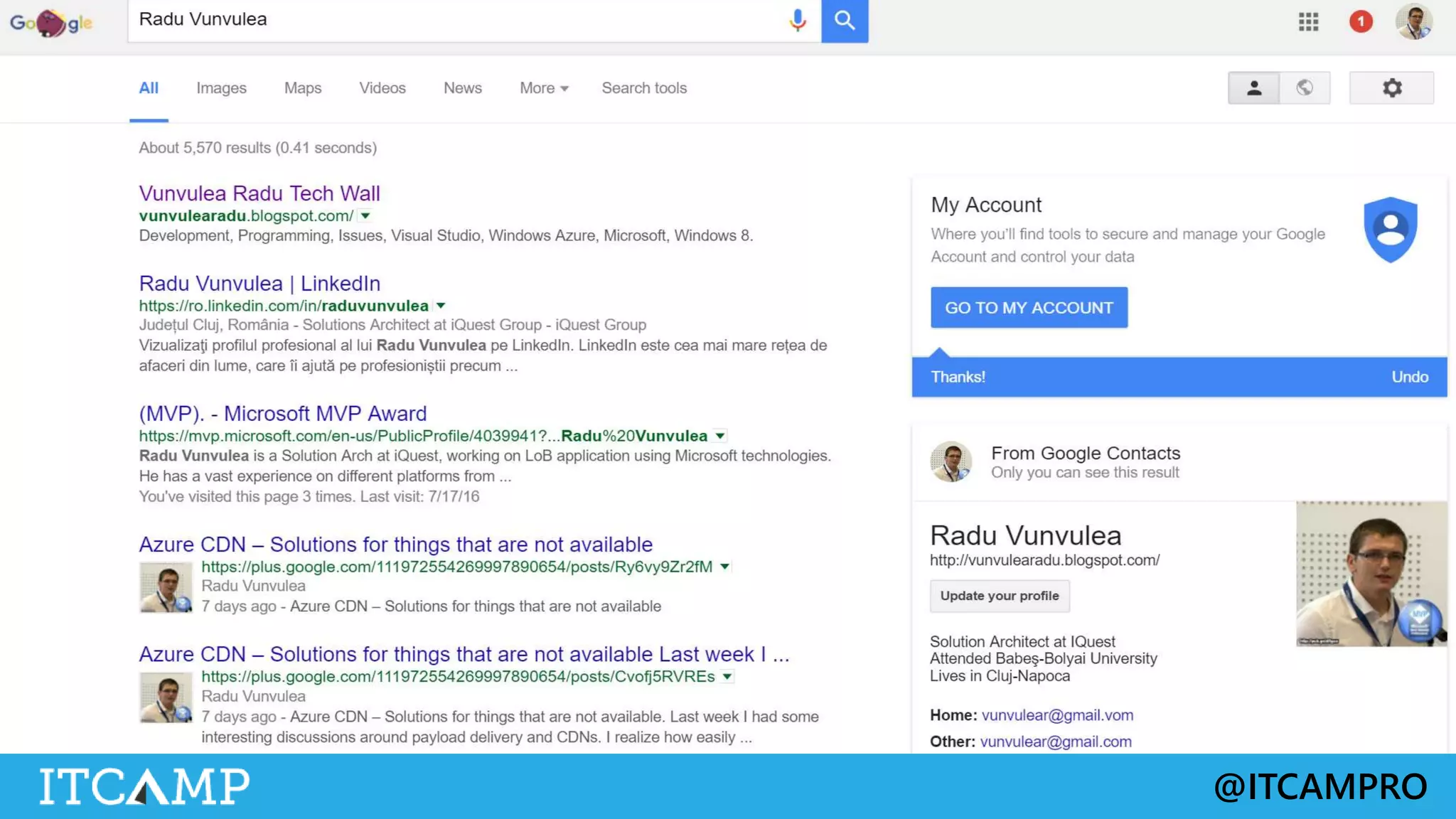
Task: Click the GO TO MY ACCOUNT button
Action: (1029, 308)
